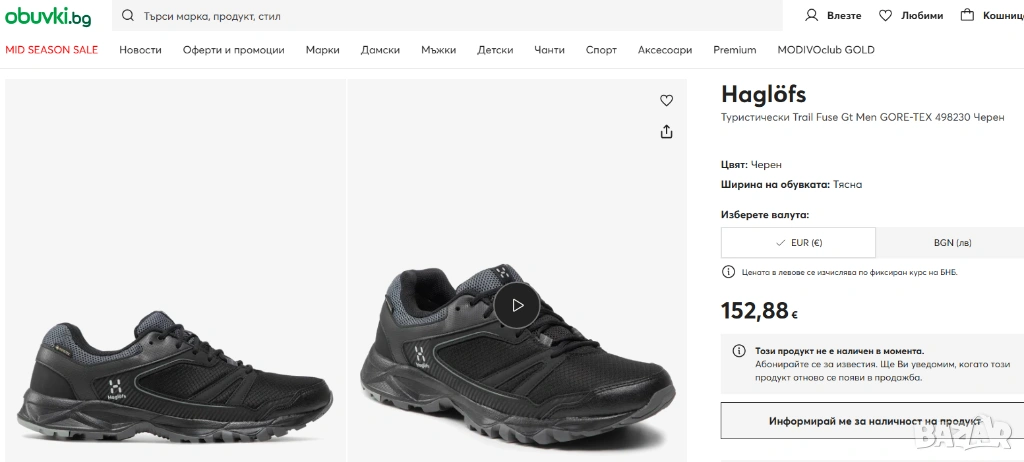Image resolution: width=1024 pixels, height=462 pixels.
Task: Share this product via share icon
Action: (x=667, y=131)
